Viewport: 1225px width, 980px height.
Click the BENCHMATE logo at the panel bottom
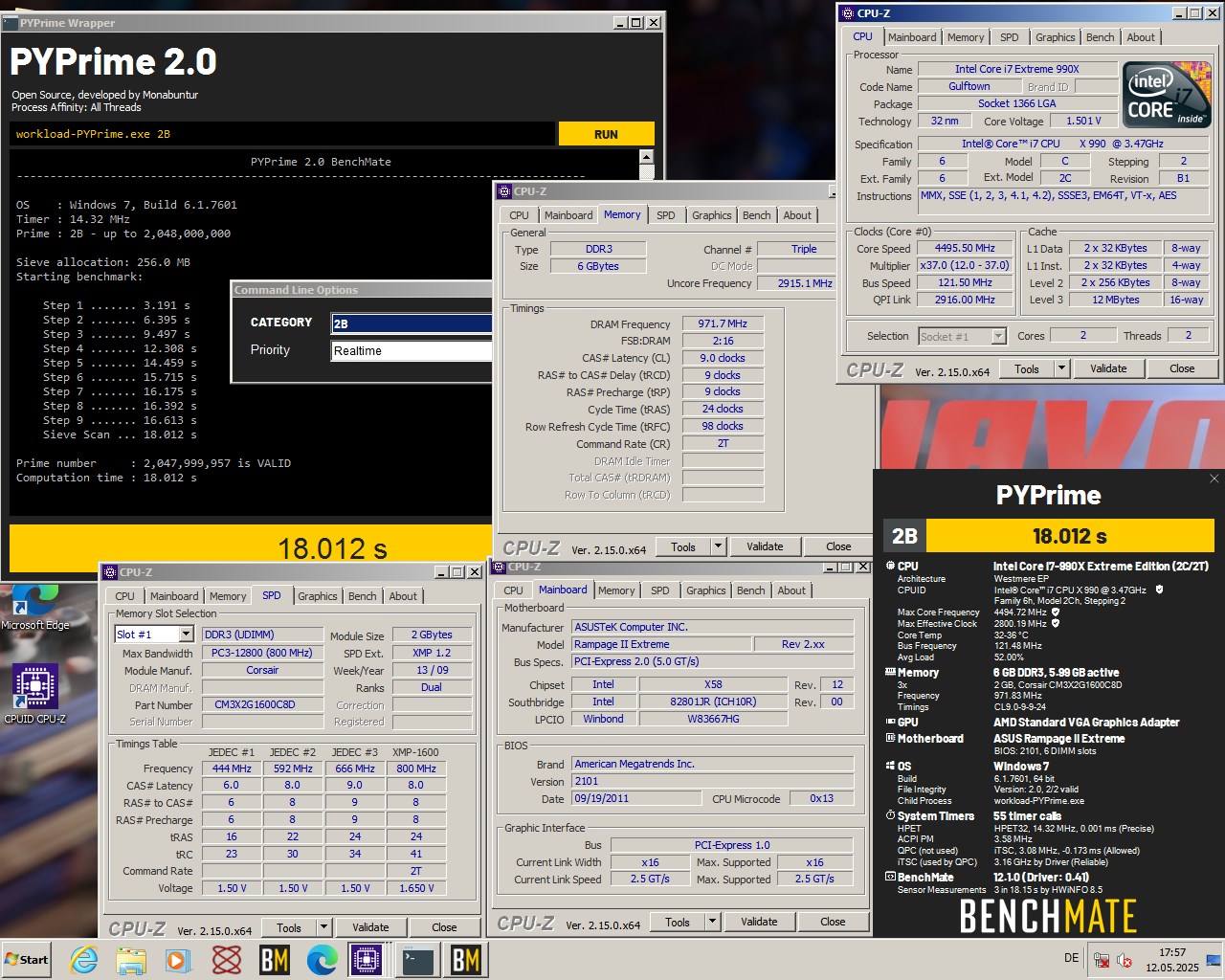pyautogui.click(x=1048, y=916)
